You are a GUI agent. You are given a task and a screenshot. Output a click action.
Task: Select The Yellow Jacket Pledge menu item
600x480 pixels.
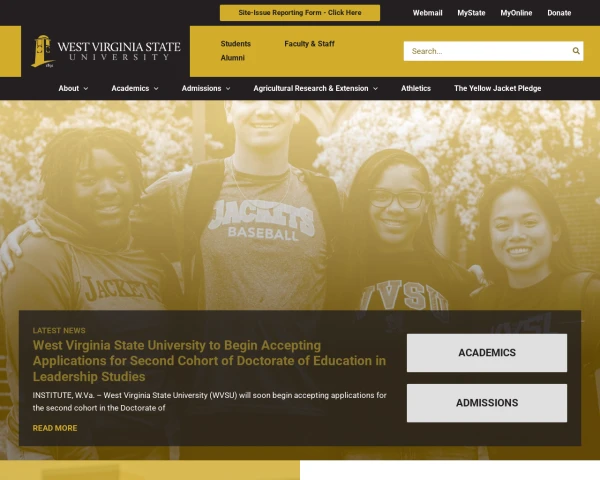pos(497,88)
